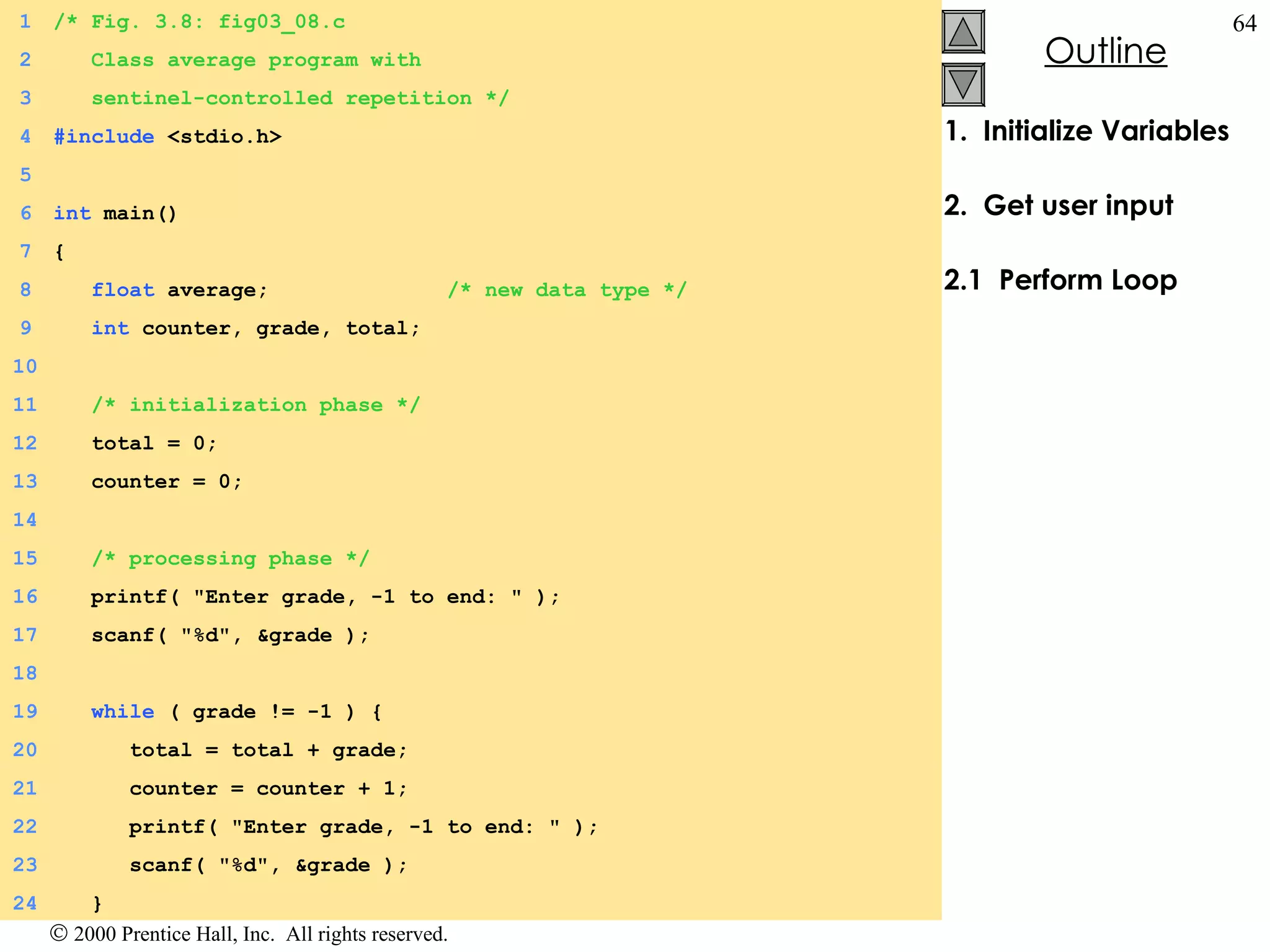This screenshot has width=1270, height=952.
Task: Click line number 19 in the gutter
Action: [x=25, y=712]
